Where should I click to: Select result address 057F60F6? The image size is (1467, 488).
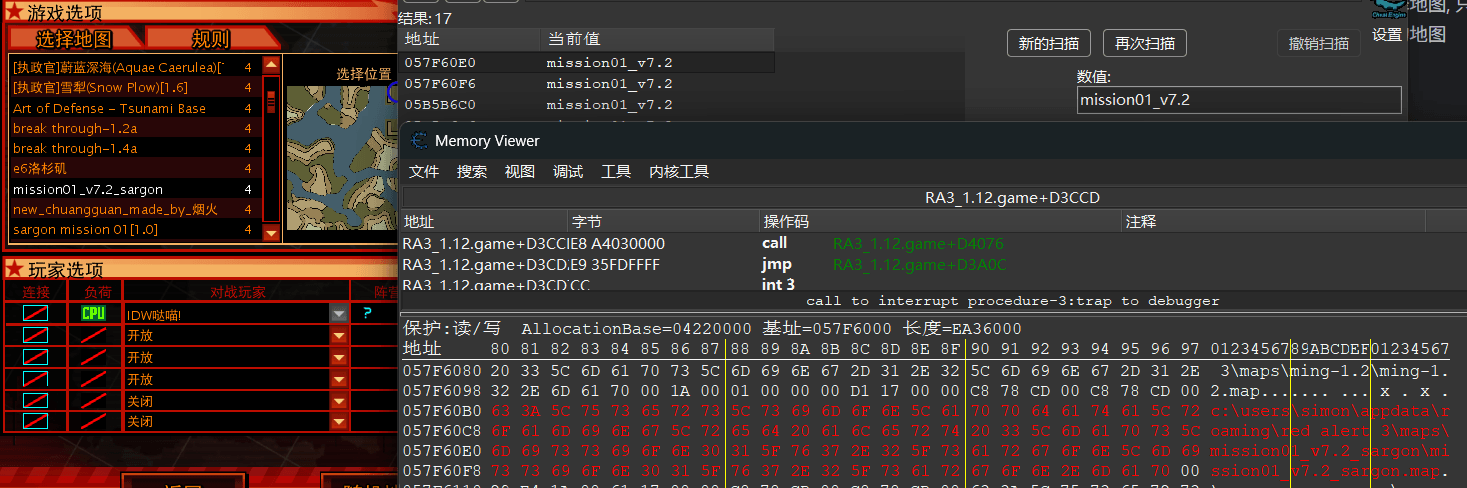click(x=587, y=84)
